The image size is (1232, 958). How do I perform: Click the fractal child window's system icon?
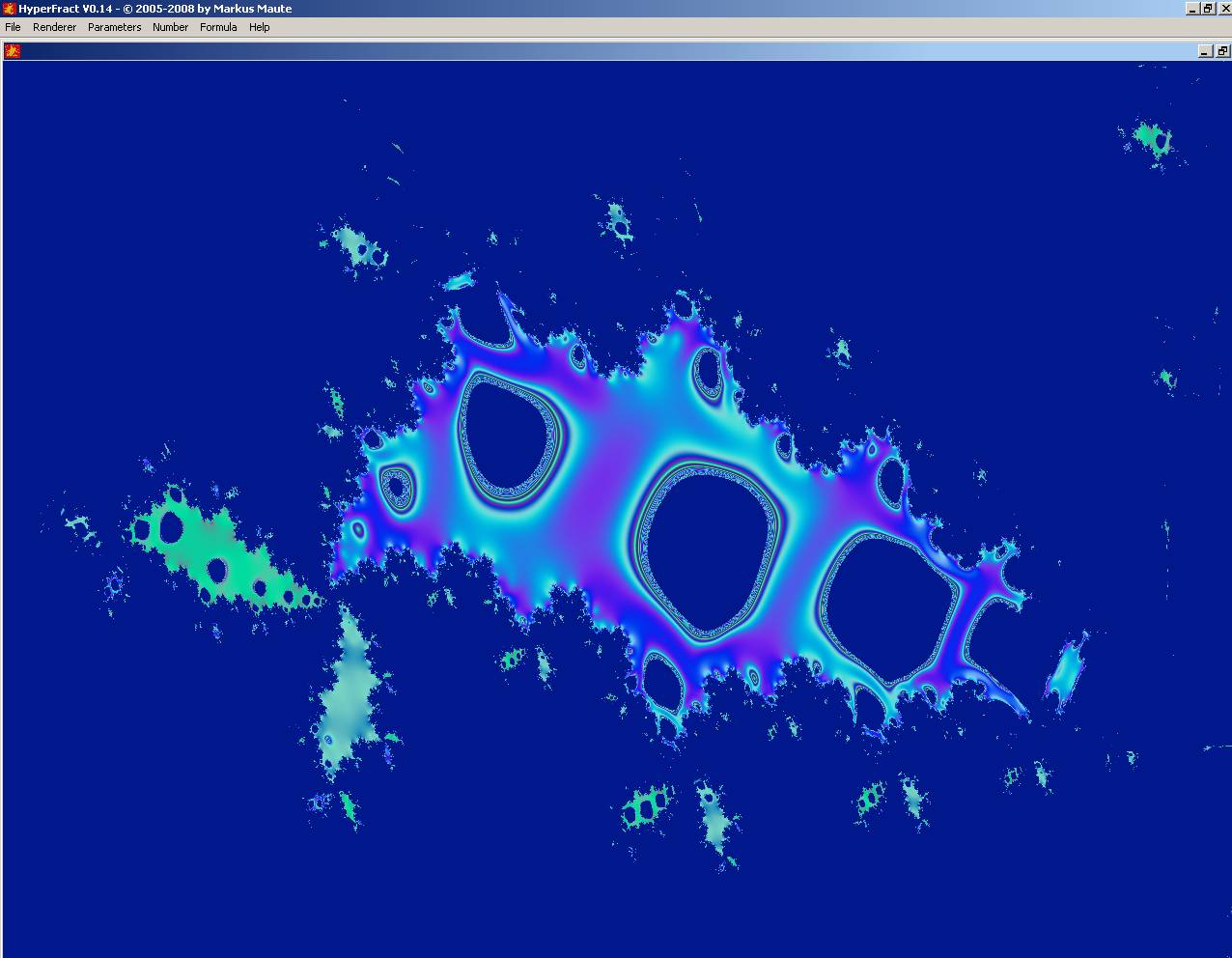click(x=13, y=51)
